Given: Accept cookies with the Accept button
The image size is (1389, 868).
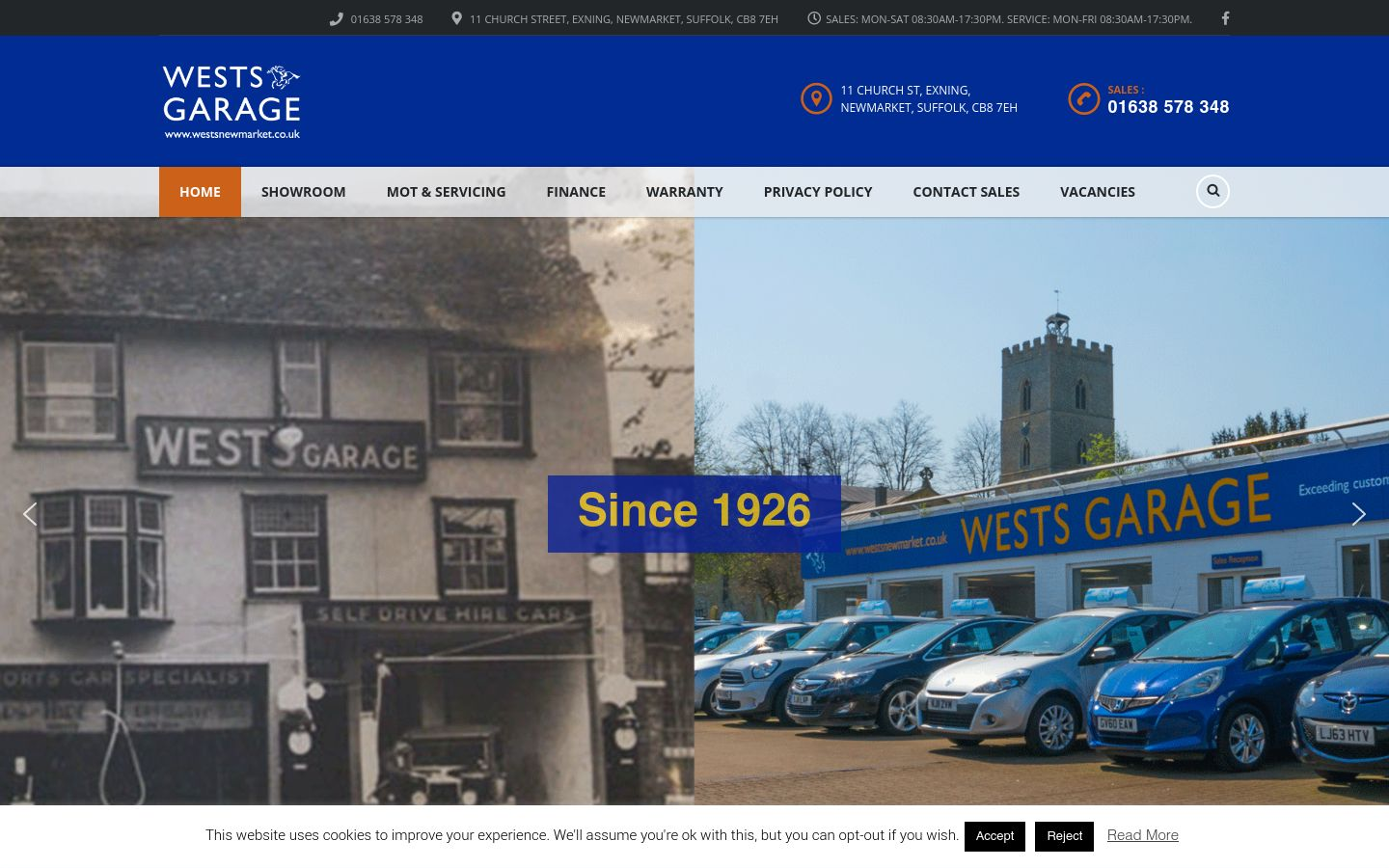Looking at the screenshot, I should point(994,836).
